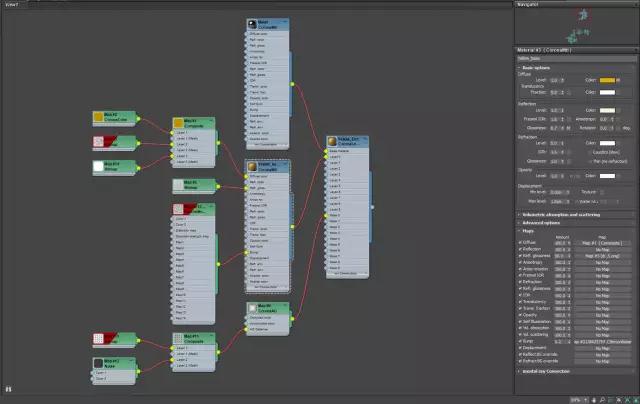Collapse the CoronaLayeredMtl node

click(365, 139)
